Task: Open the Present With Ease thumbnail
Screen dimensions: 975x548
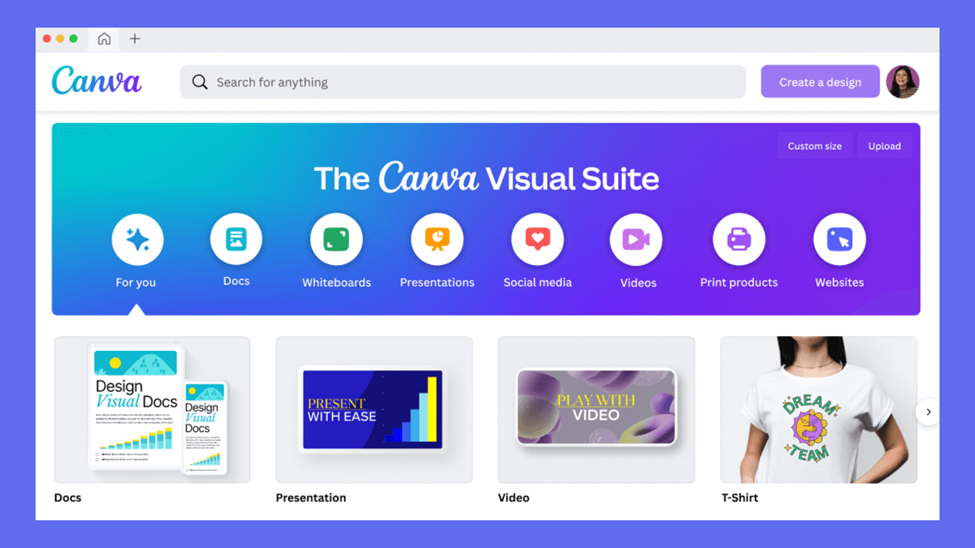Action: [374, 410]
